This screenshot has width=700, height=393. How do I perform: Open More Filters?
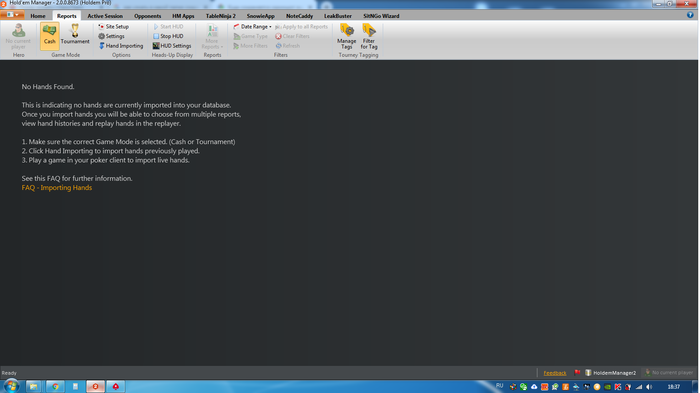[250, 46]
